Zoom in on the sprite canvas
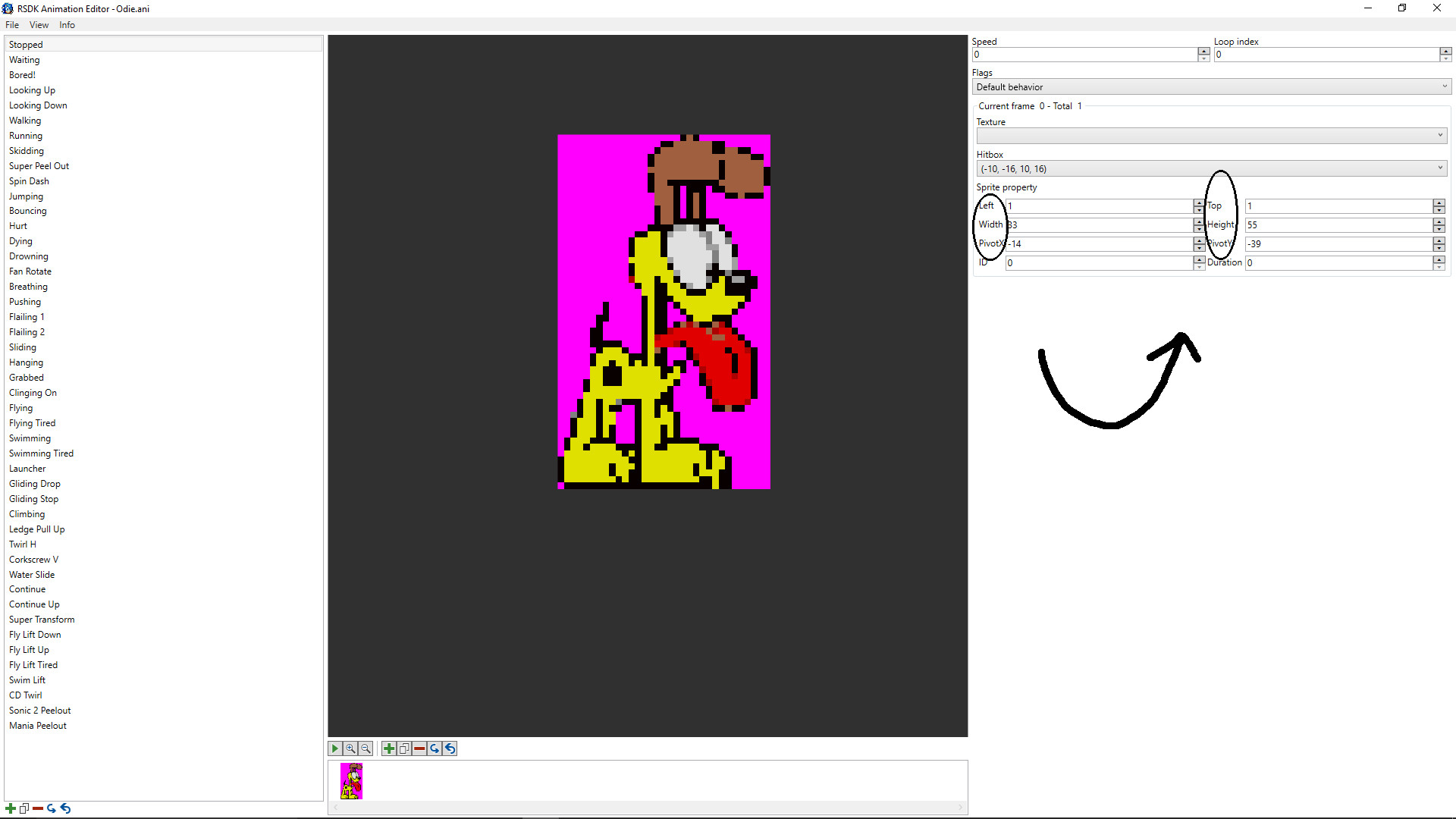The image size is (1456, 819). pos(350,748)
